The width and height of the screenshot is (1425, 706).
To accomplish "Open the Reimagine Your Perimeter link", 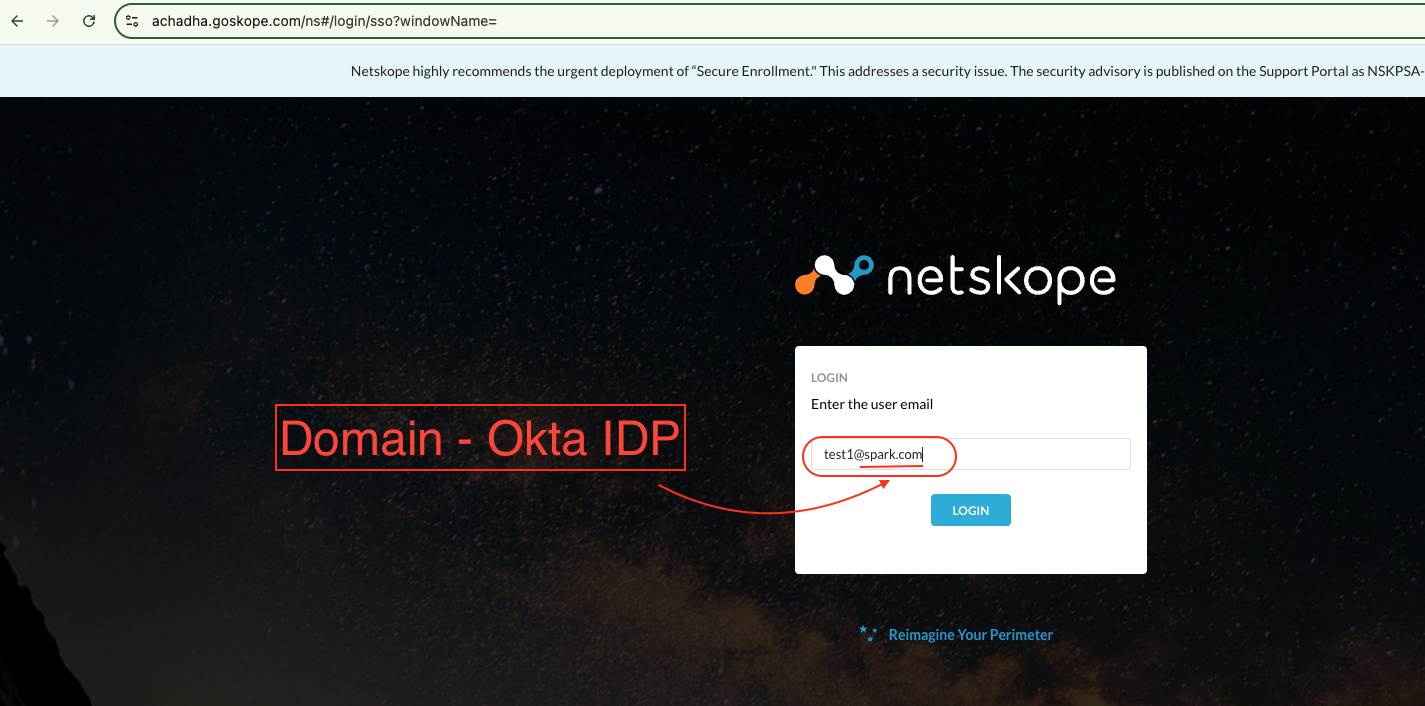I will coord(970,635).
